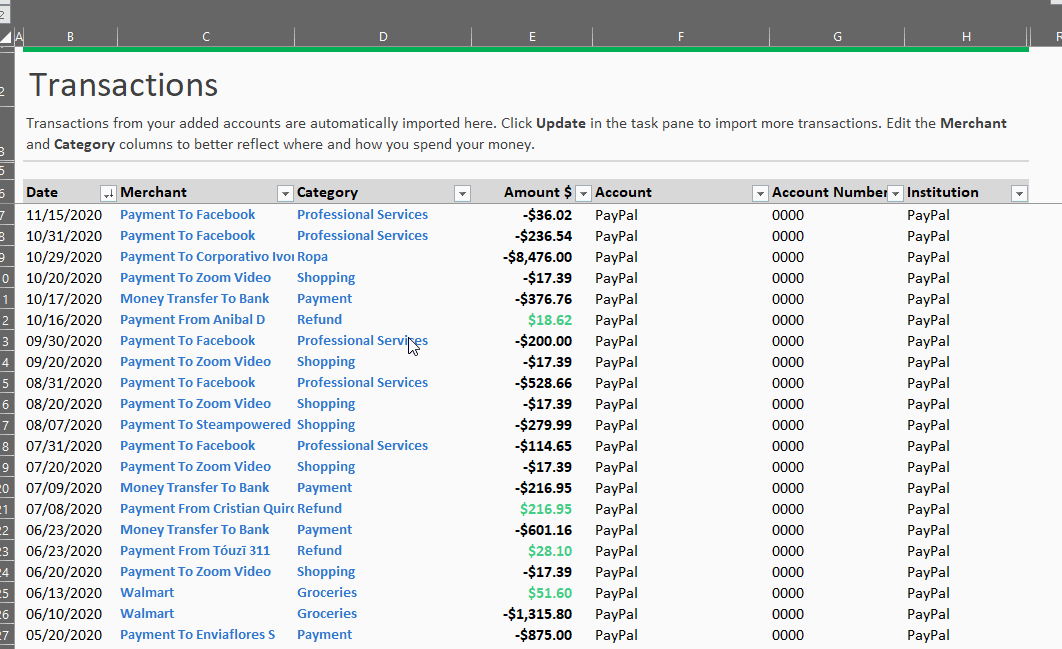Select the $18.62 refund amount cell

tap(550, 320)
